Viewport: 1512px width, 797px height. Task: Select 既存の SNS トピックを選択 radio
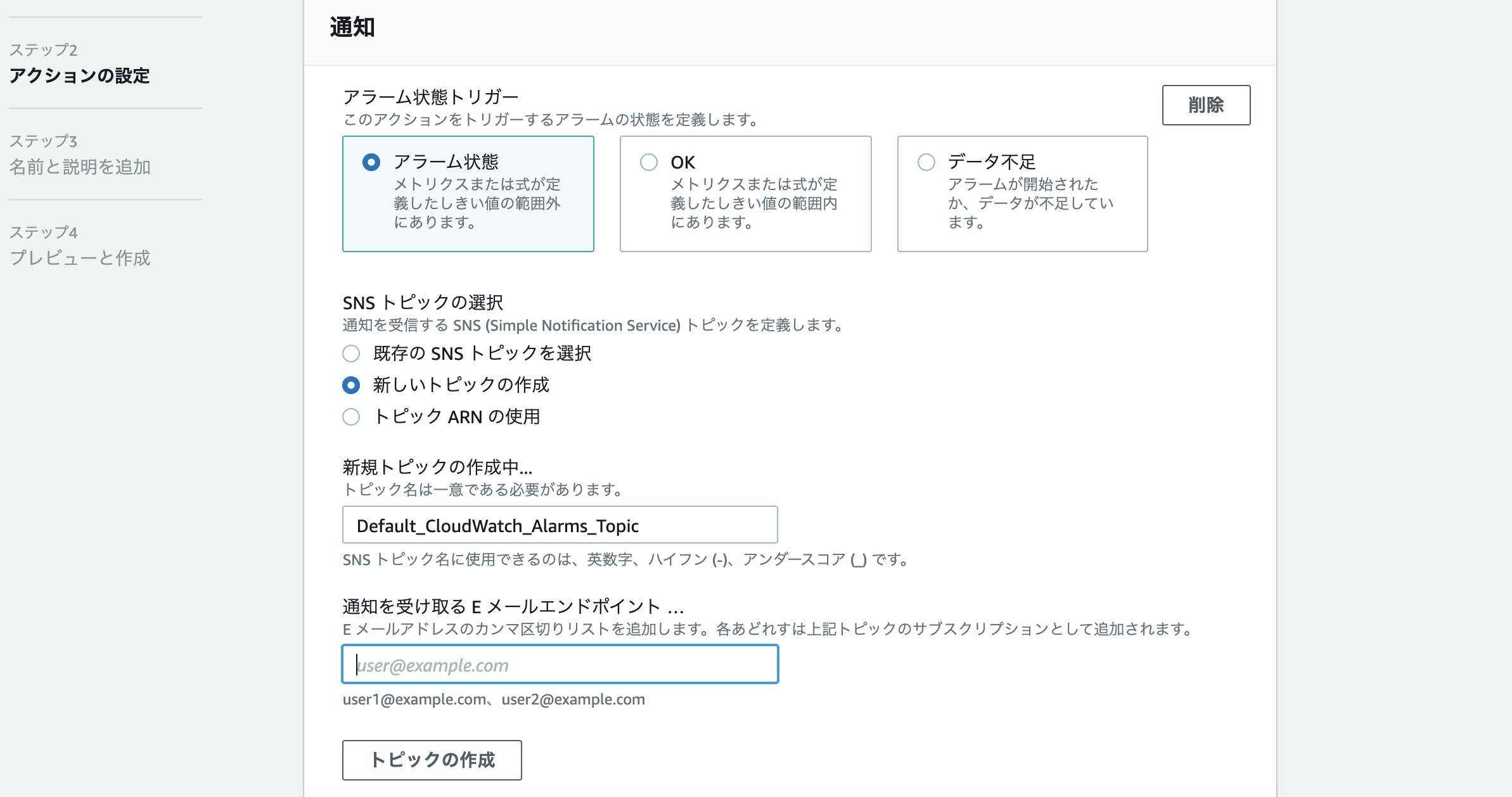click(351, 354)
